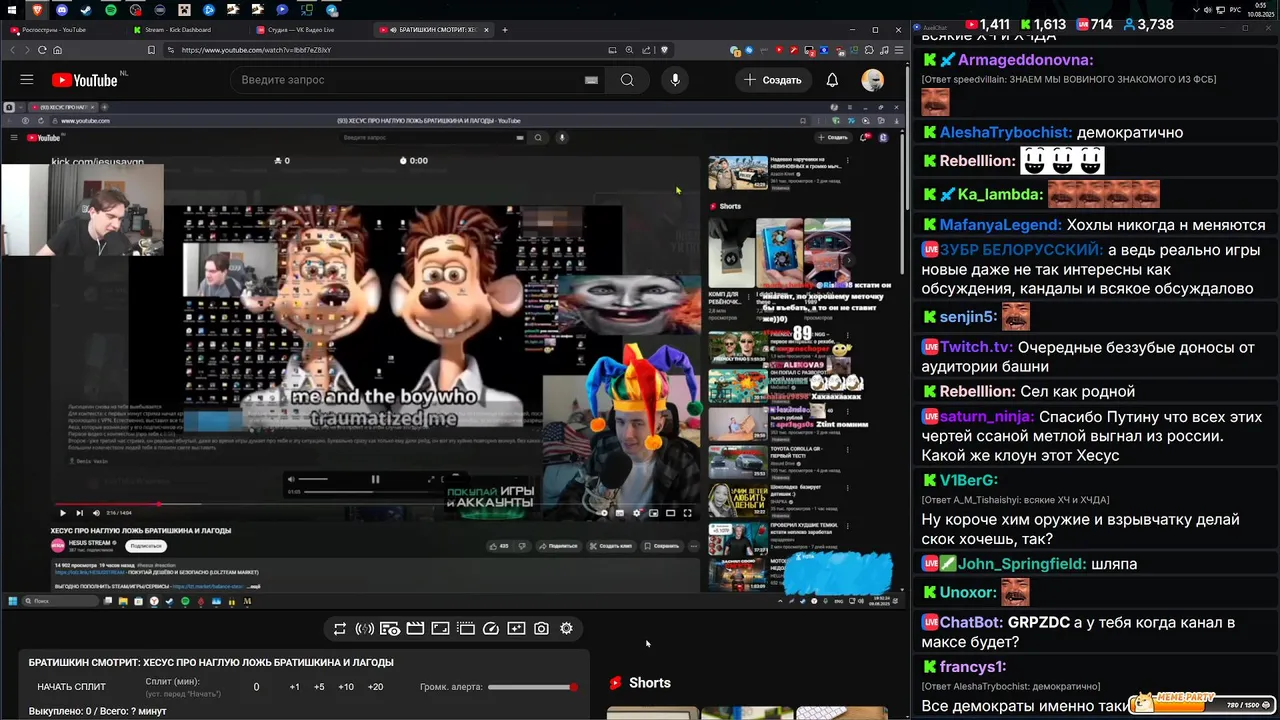This screenshot has width=1280, height=720.
Task: Bookmark this page icon
Action: [151, 50]
